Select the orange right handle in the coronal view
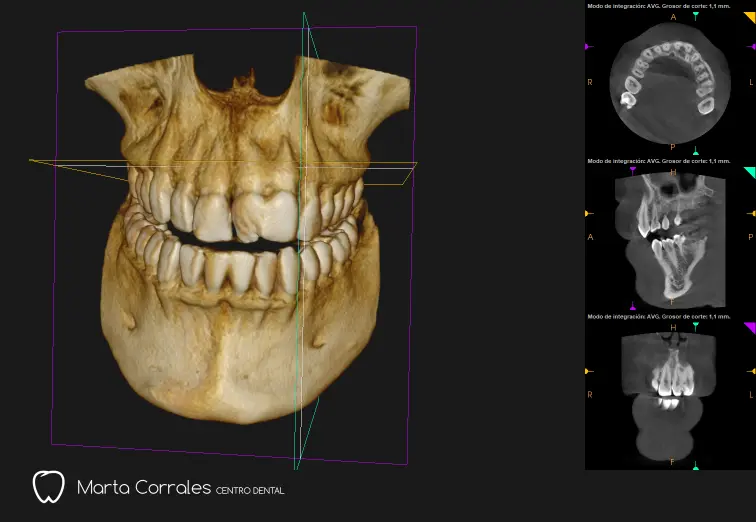The width and height of the screenshot is (756, 522). coord(752,371)
